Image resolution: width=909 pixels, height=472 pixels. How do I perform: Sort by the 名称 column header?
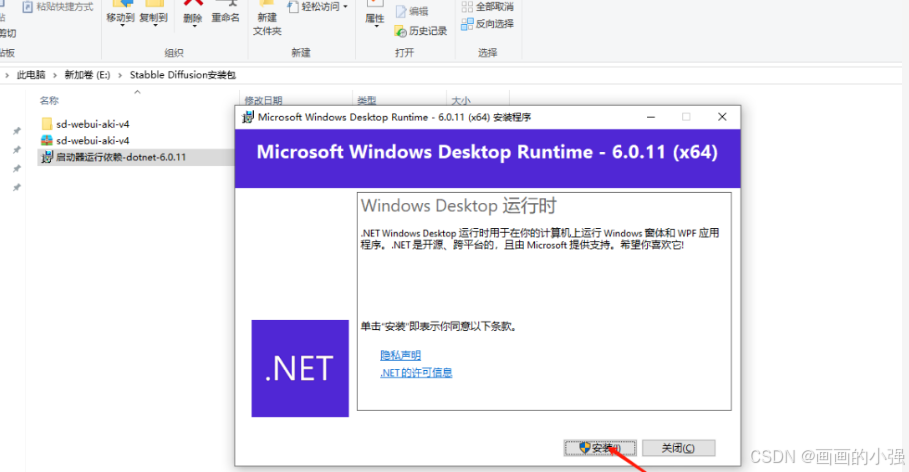click(x=49, y=100)
